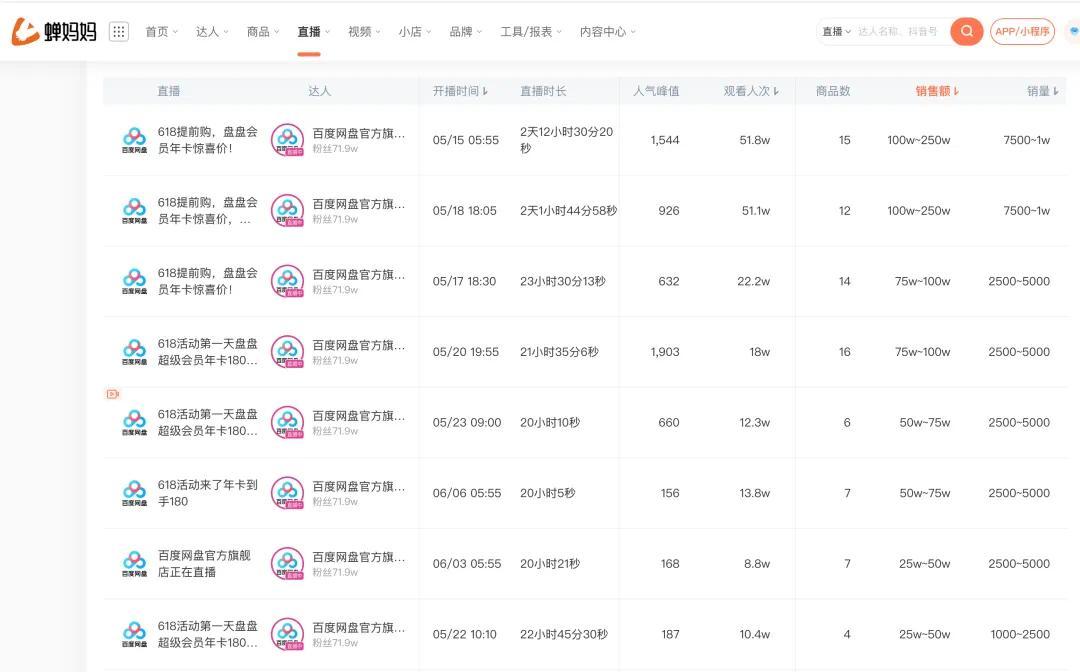Open live title in 05/22 10:10 row
This screenshot has width=1080, height=672.
coord(207,634)
